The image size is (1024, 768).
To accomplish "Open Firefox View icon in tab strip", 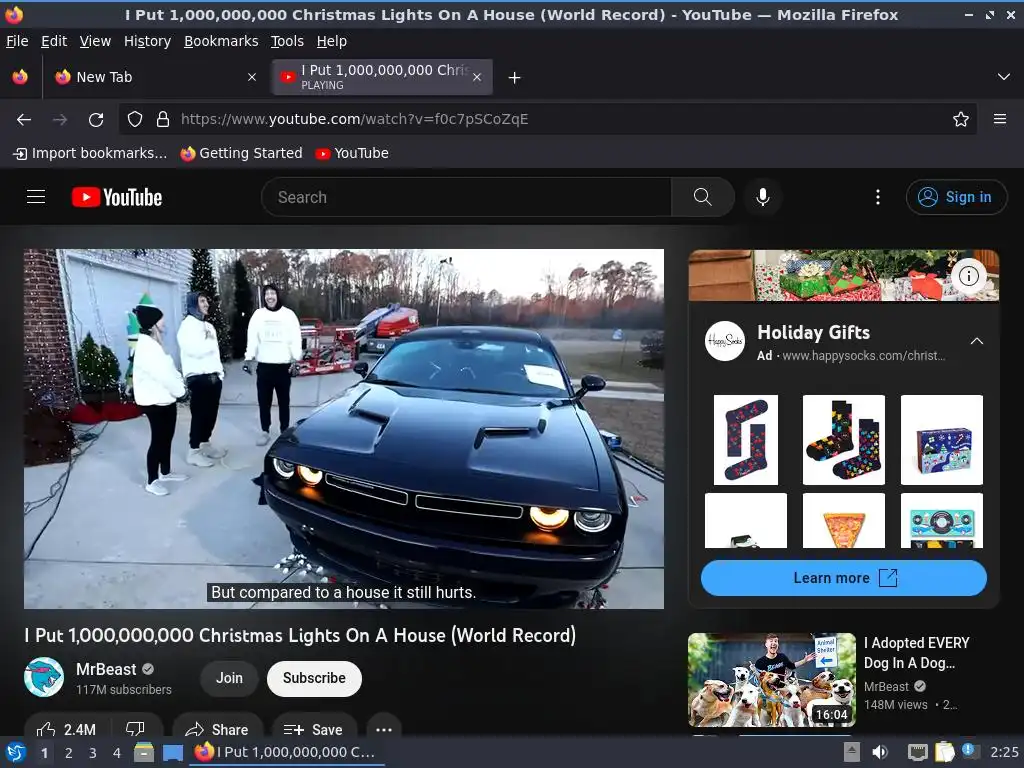I will [20, 77].
